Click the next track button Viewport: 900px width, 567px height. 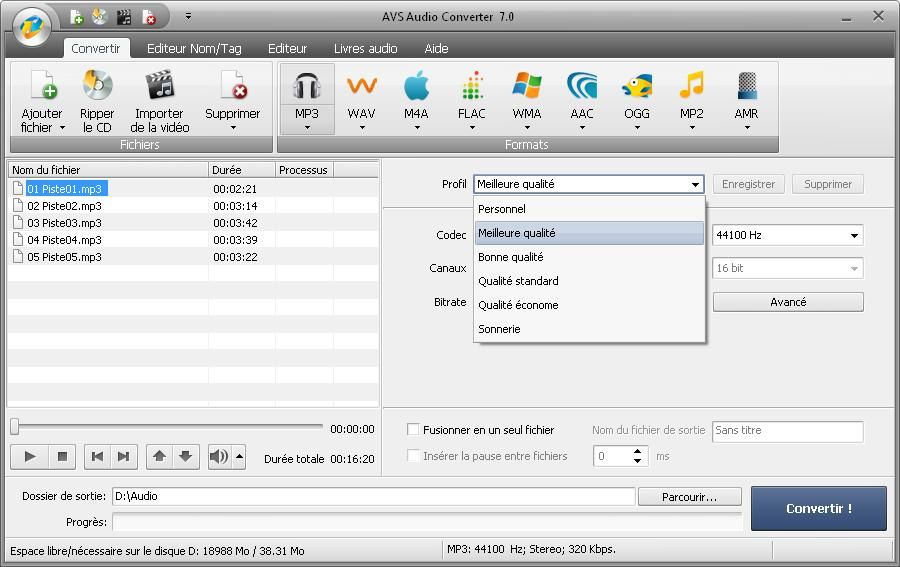(124, 457)
